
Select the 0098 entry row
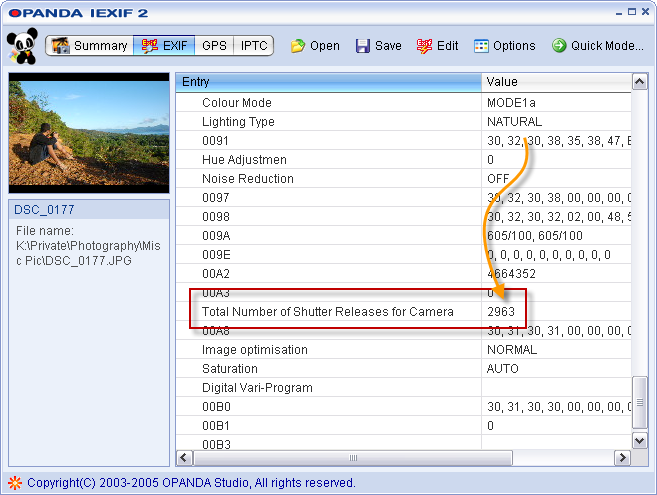[404, 217]
